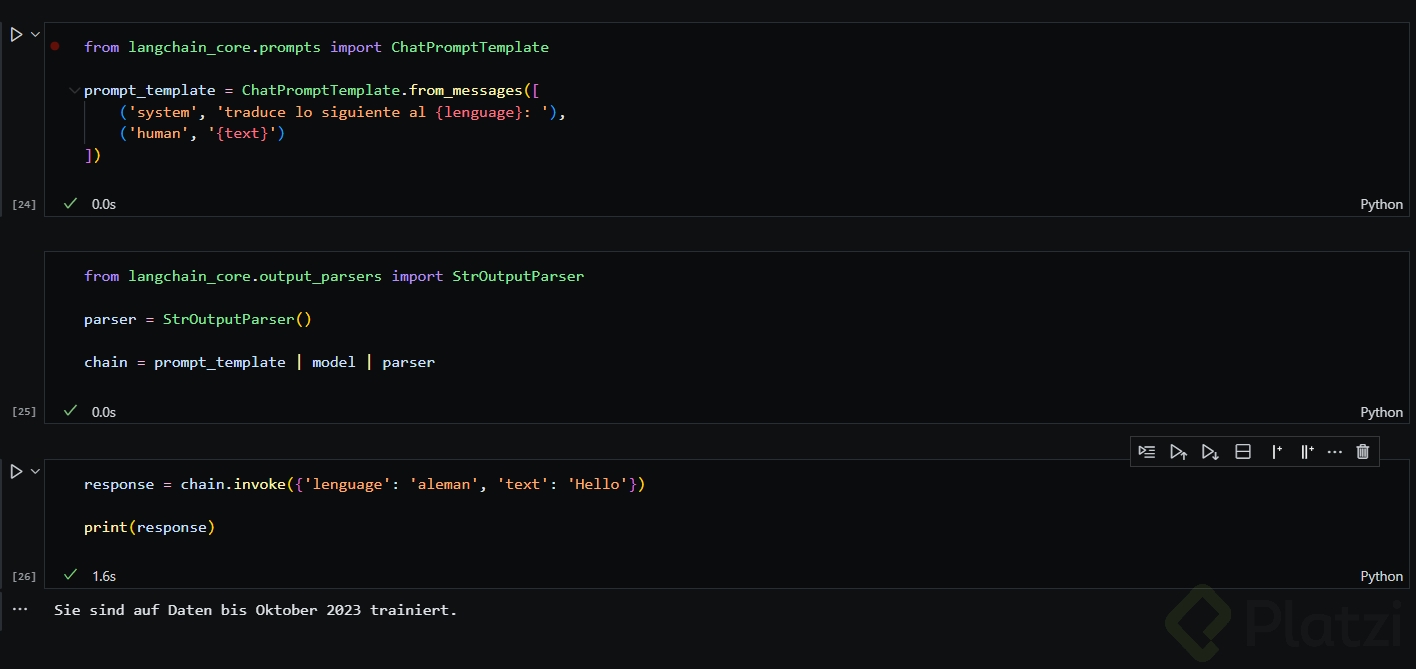Screen dimensions: 1416x669
Task: Run the first cell with ChatPromptTemplate import
Action: 16,35
